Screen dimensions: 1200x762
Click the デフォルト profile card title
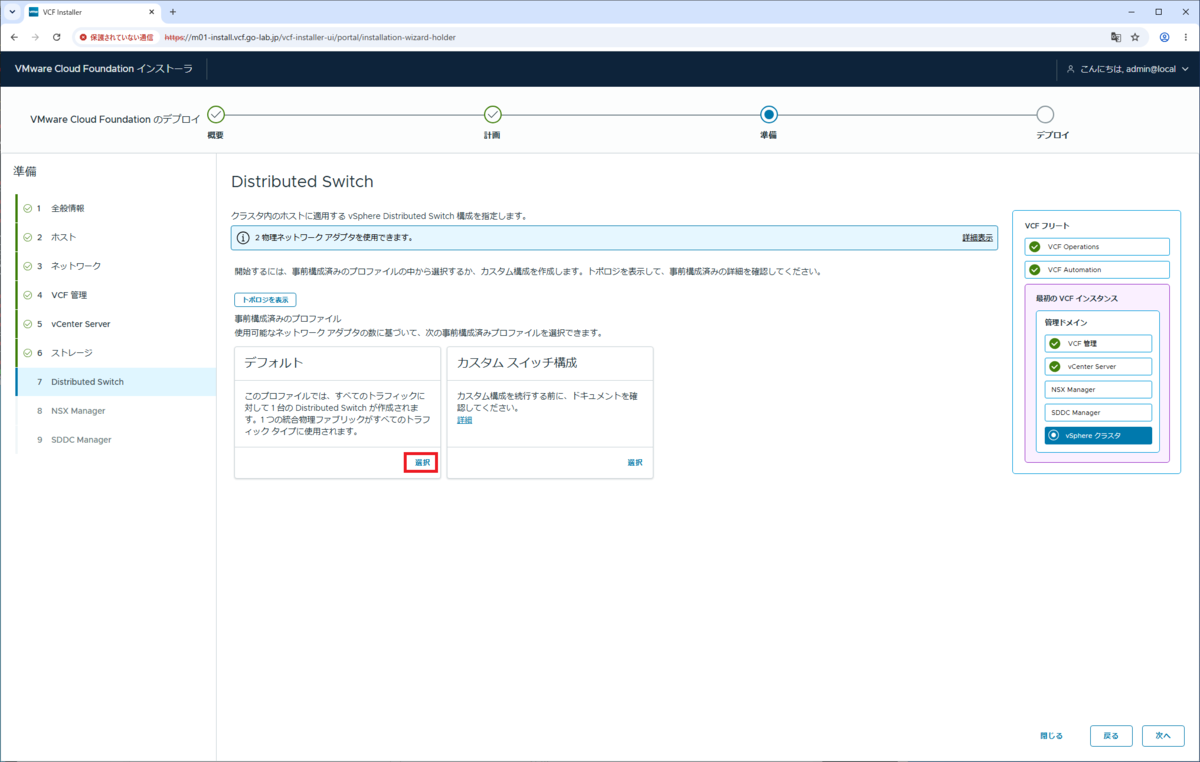(x=274, y=362)
